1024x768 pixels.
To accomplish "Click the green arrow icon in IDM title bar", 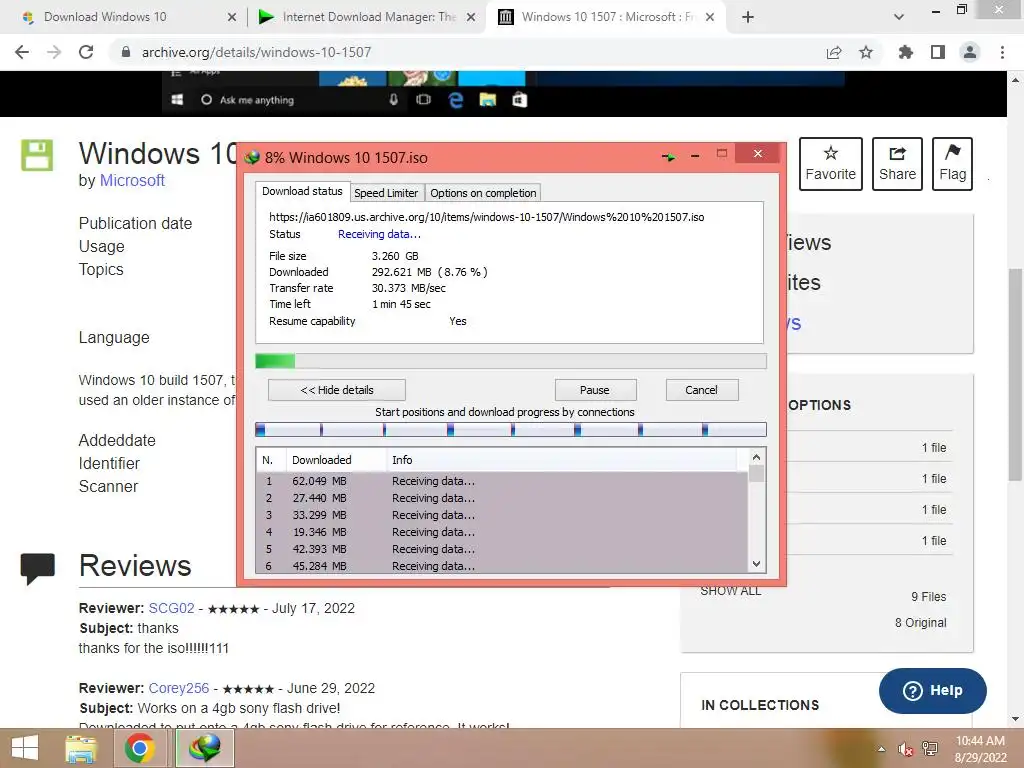I will pyautogui.click(x=668, y=157).
